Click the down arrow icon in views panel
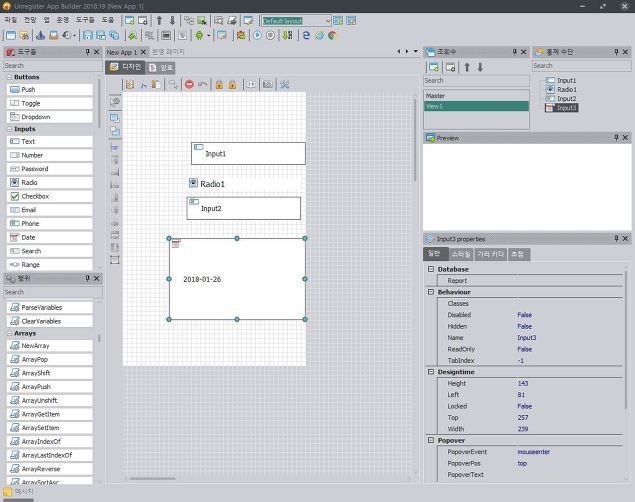This screenshot has height=502, width=635. point(480,67)
